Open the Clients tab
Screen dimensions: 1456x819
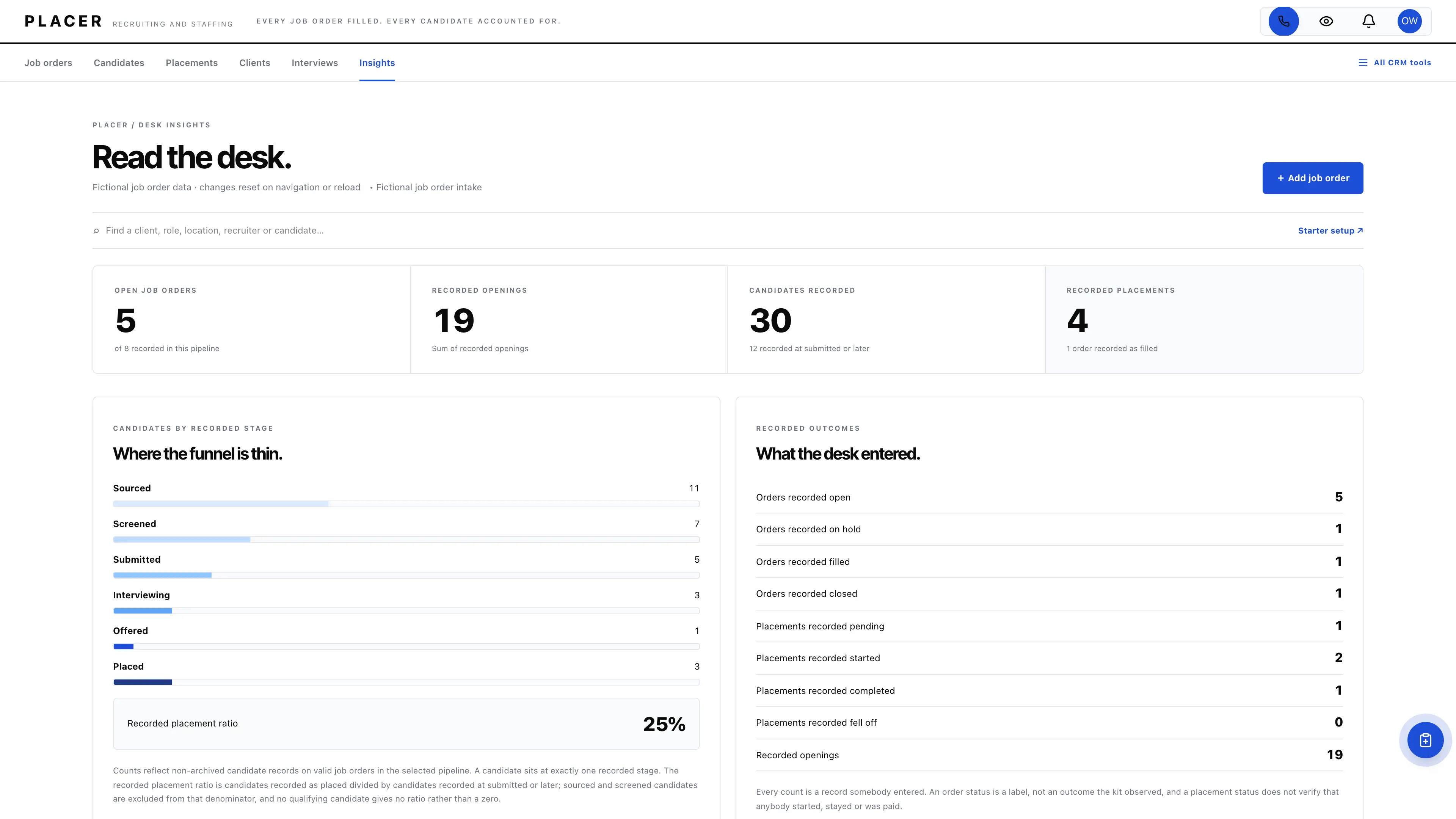tap(254, 63)
